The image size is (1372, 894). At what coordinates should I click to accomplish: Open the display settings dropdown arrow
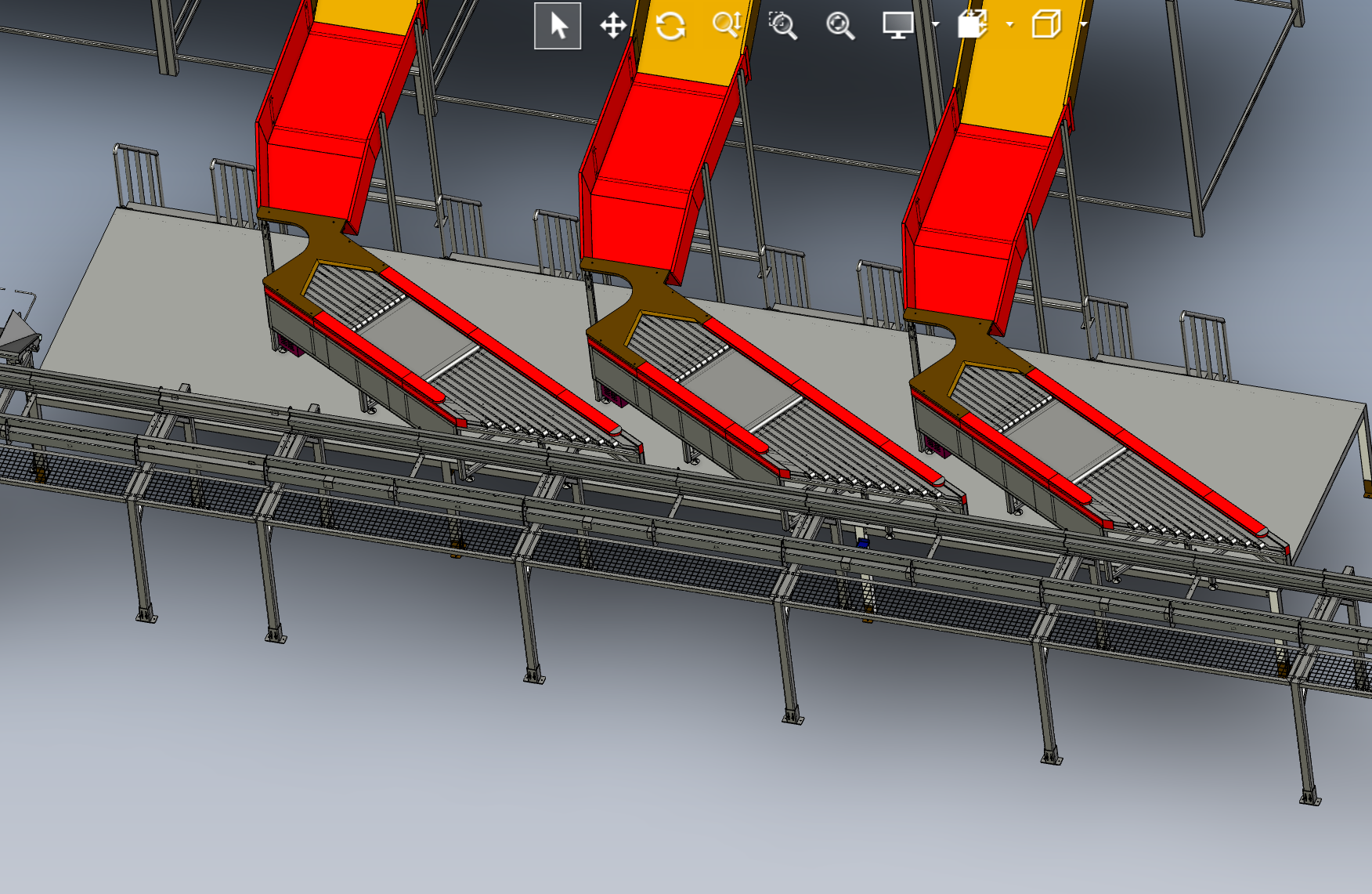point(936,25)
